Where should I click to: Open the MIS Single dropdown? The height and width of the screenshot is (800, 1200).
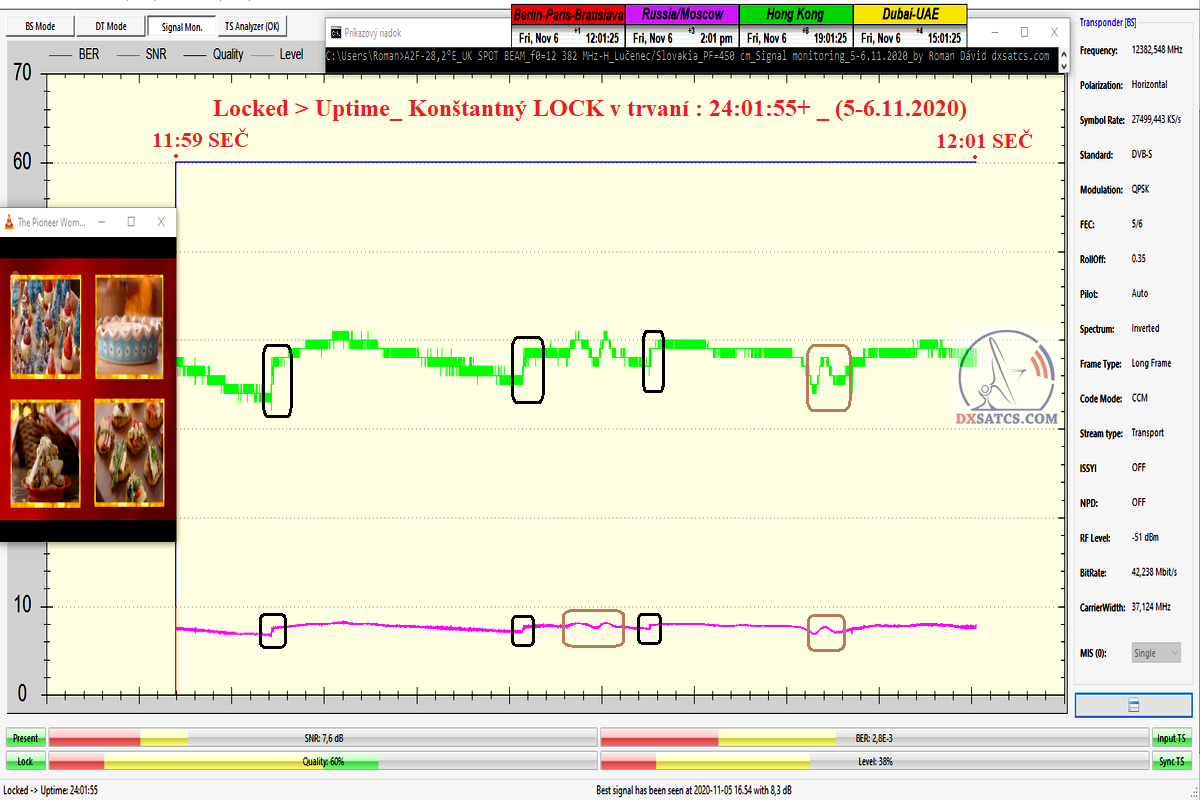[x=1155, y=653]
